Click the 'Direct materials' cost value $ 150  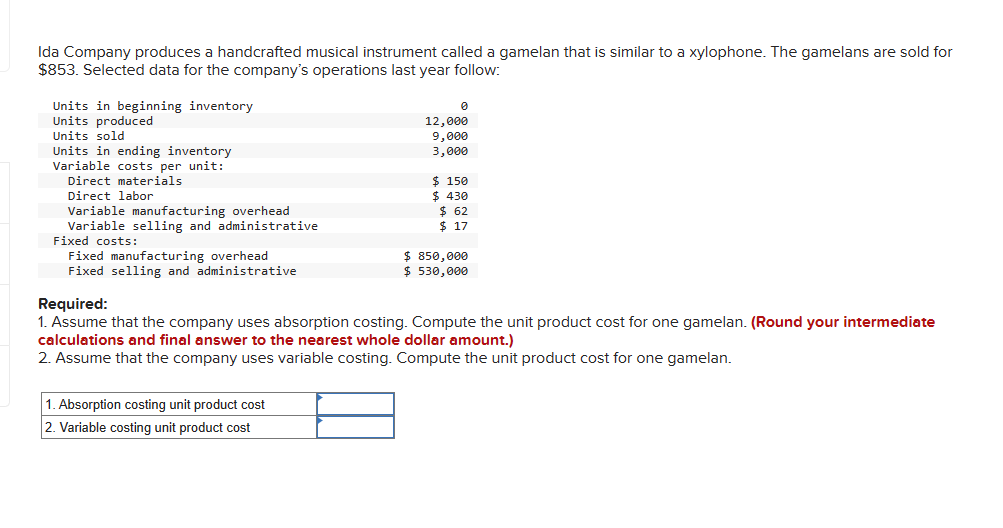pos(450,181)
